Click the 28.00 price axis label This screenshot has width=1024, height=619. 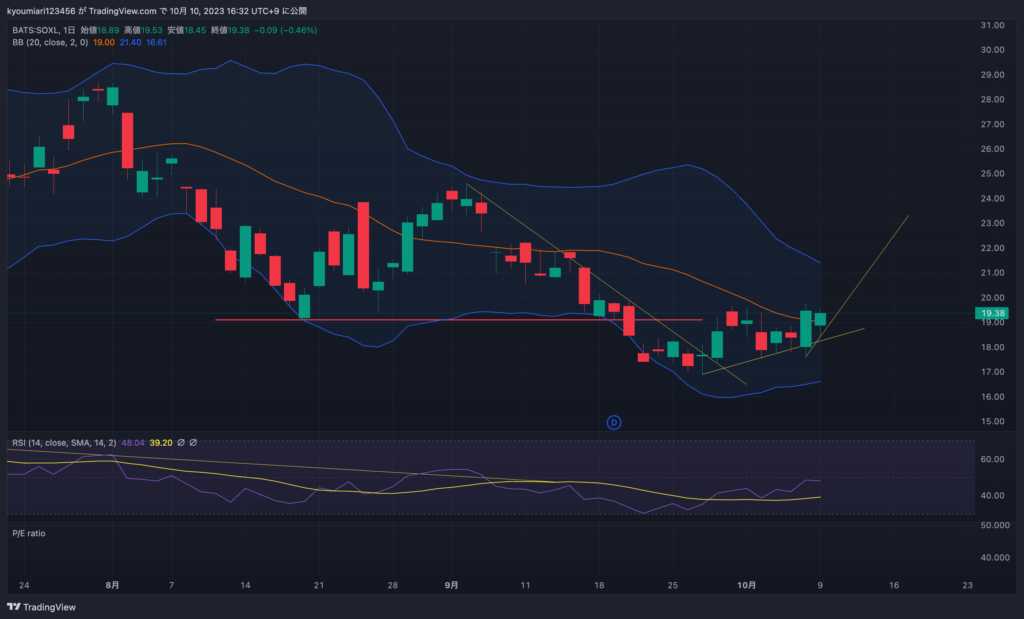(993, 99)
